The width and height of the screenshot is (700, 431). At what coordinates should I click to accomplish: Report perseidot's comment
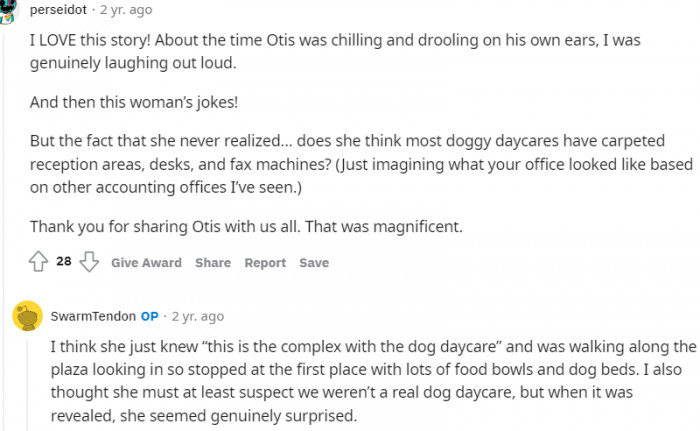click(x=265, y=262)
